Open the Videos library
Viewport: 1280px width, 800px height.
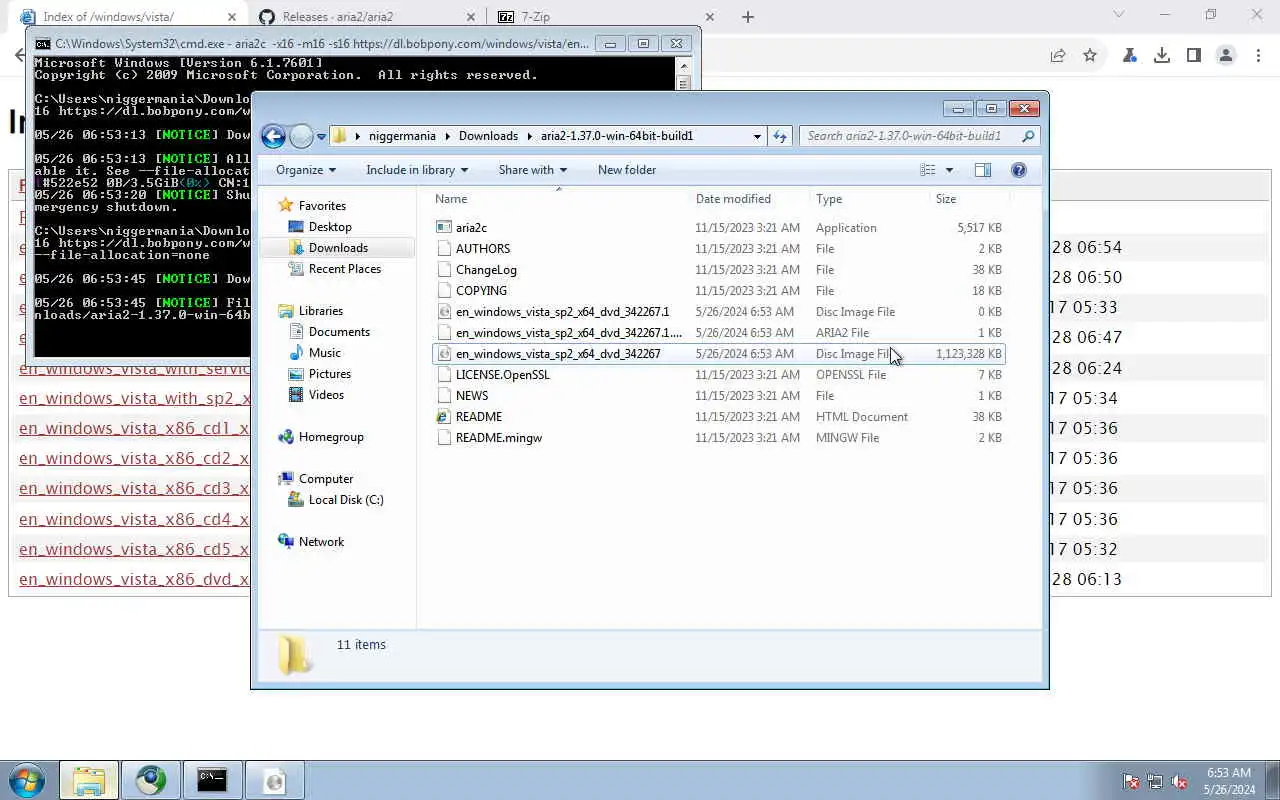click(326, 395)
